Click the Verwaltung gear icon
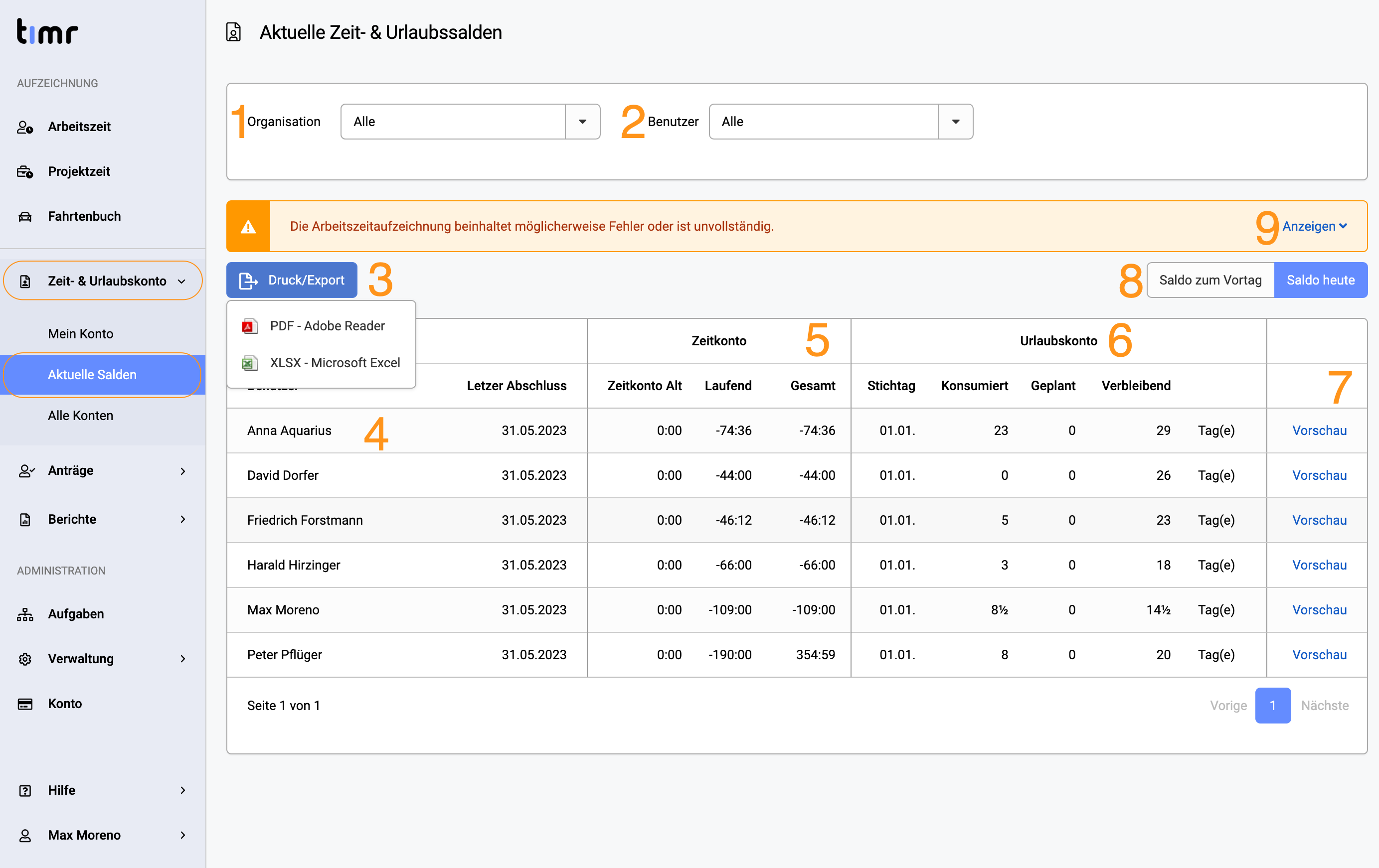Viewport: 1379px width, 868px height. 24,659
